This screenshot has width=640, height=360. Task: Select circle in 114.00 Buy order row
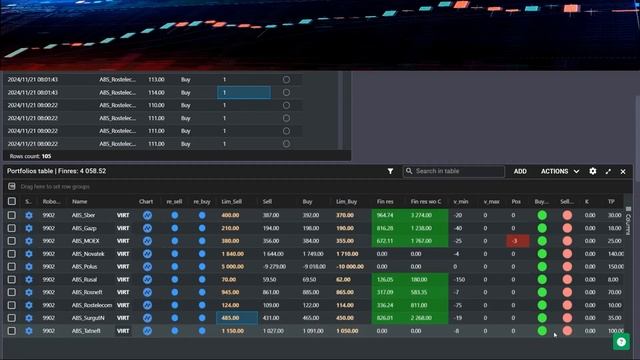coord(286,93)
